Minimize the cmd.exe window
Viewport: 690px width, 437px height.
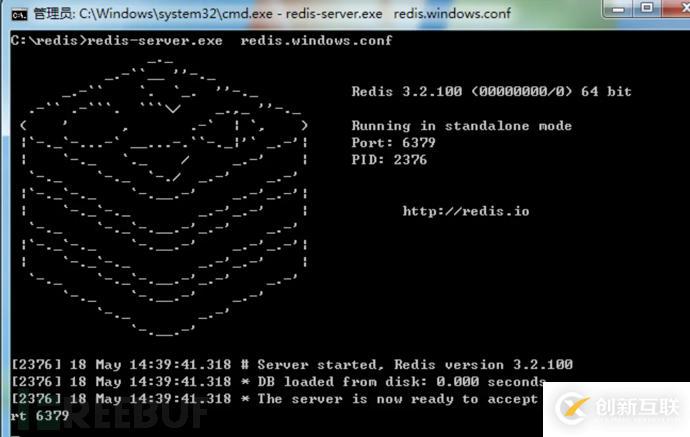pyautogui.click(x=618, y=8)
